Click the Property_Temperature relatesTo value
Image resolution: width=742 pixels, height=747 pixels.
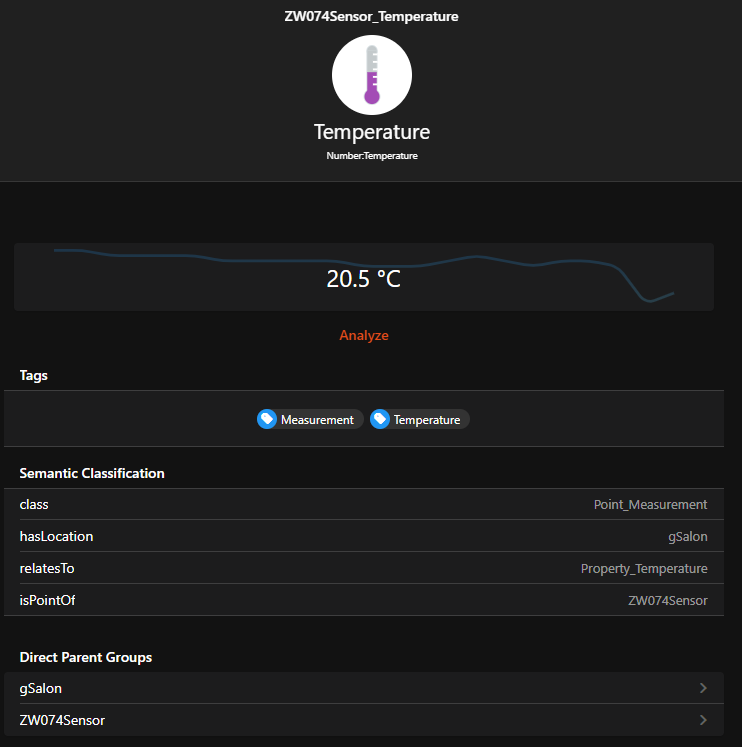click(644, 569)
